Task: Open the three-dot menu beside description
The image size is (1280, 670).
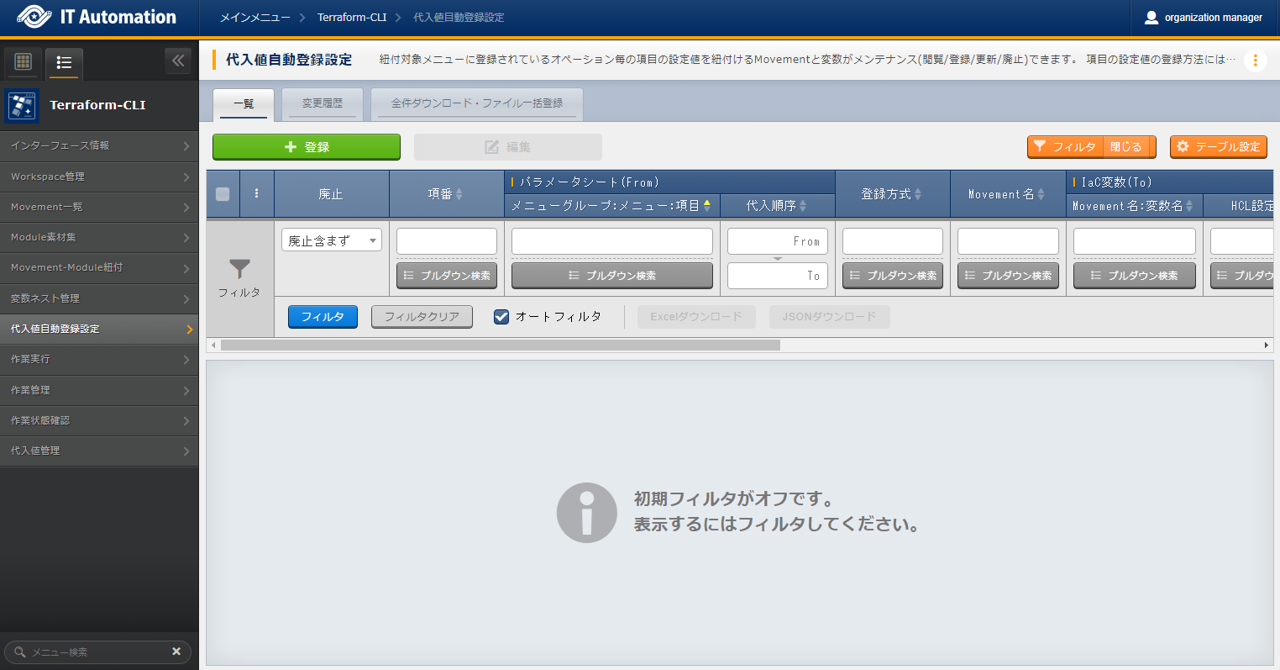Action: click(1255, 61)
